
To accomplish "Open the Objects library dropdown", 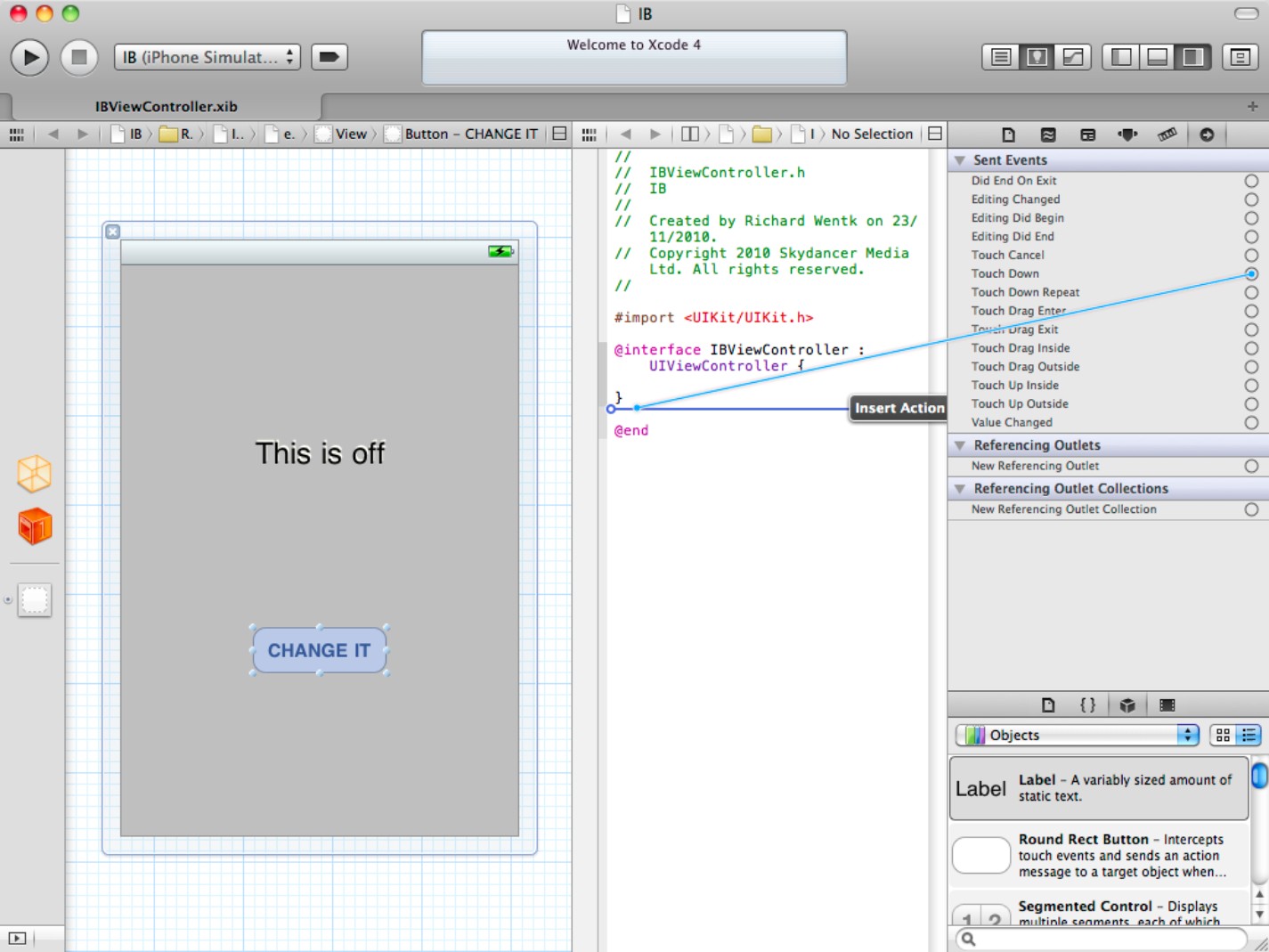I will tap(1078, 735).
